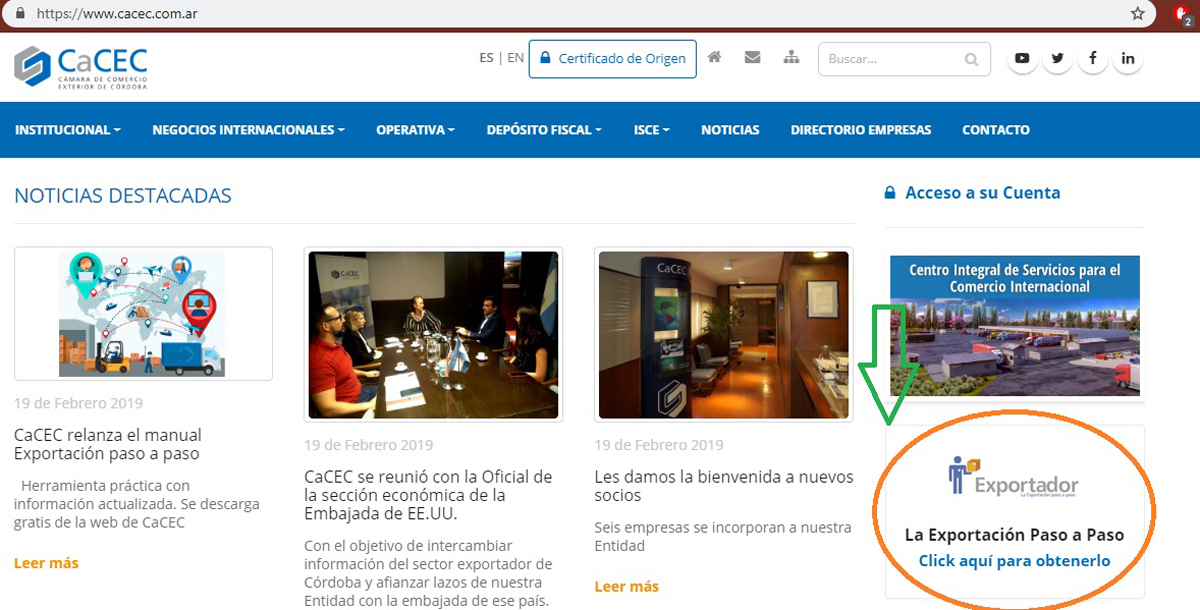Click 'La Exportación Paso a Paso' title
The height and width of the screenshot is (610, 1200).
click(1015, 535)
